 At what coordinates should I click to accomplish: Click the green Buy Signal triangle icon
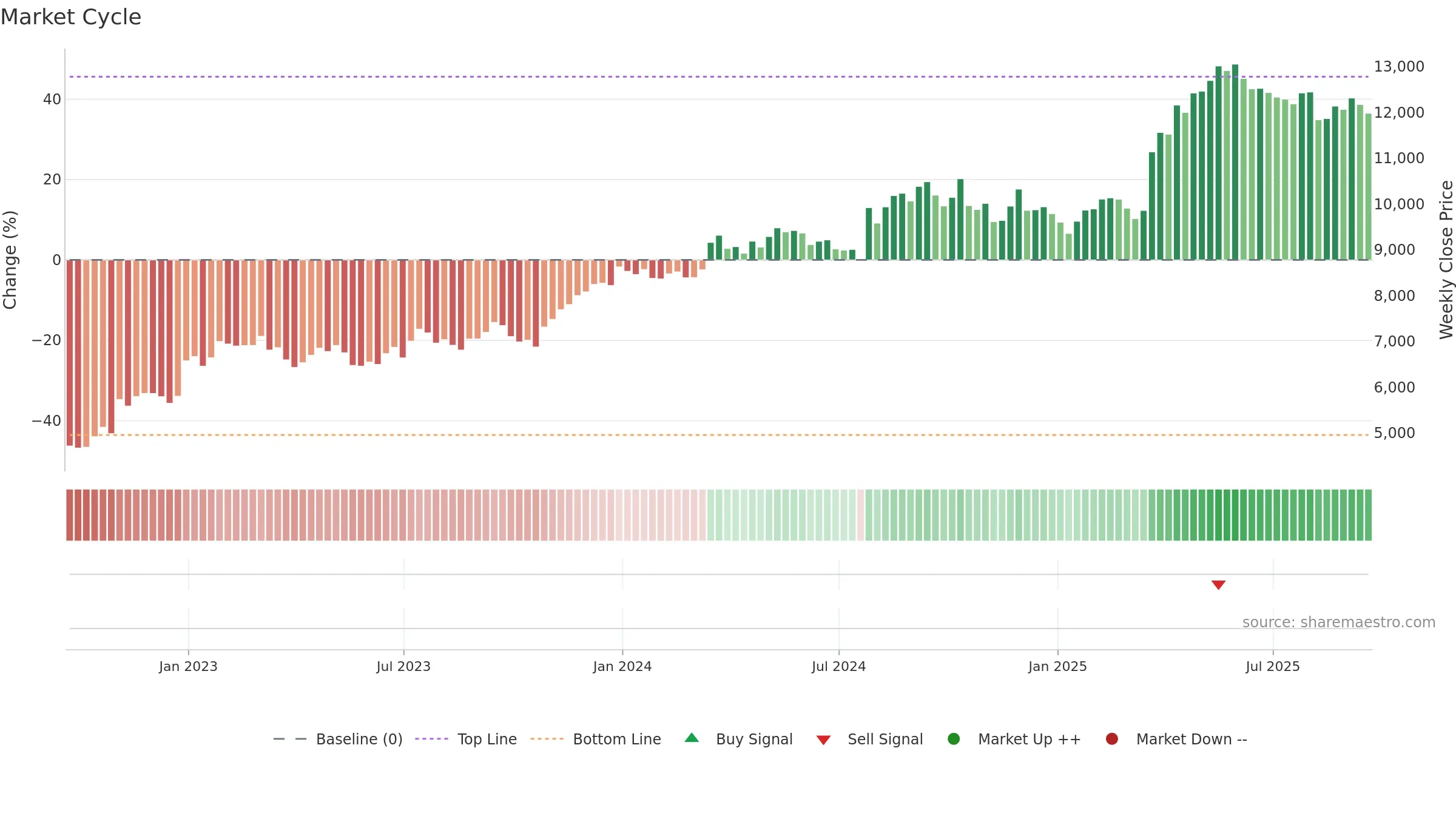692,738
